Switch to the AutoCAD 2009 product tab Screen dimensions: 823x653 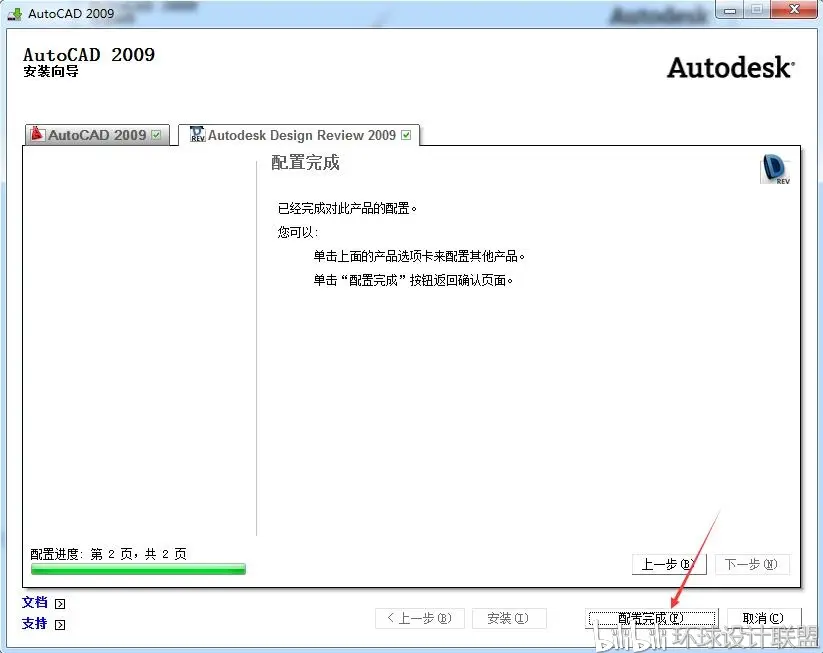97,135
